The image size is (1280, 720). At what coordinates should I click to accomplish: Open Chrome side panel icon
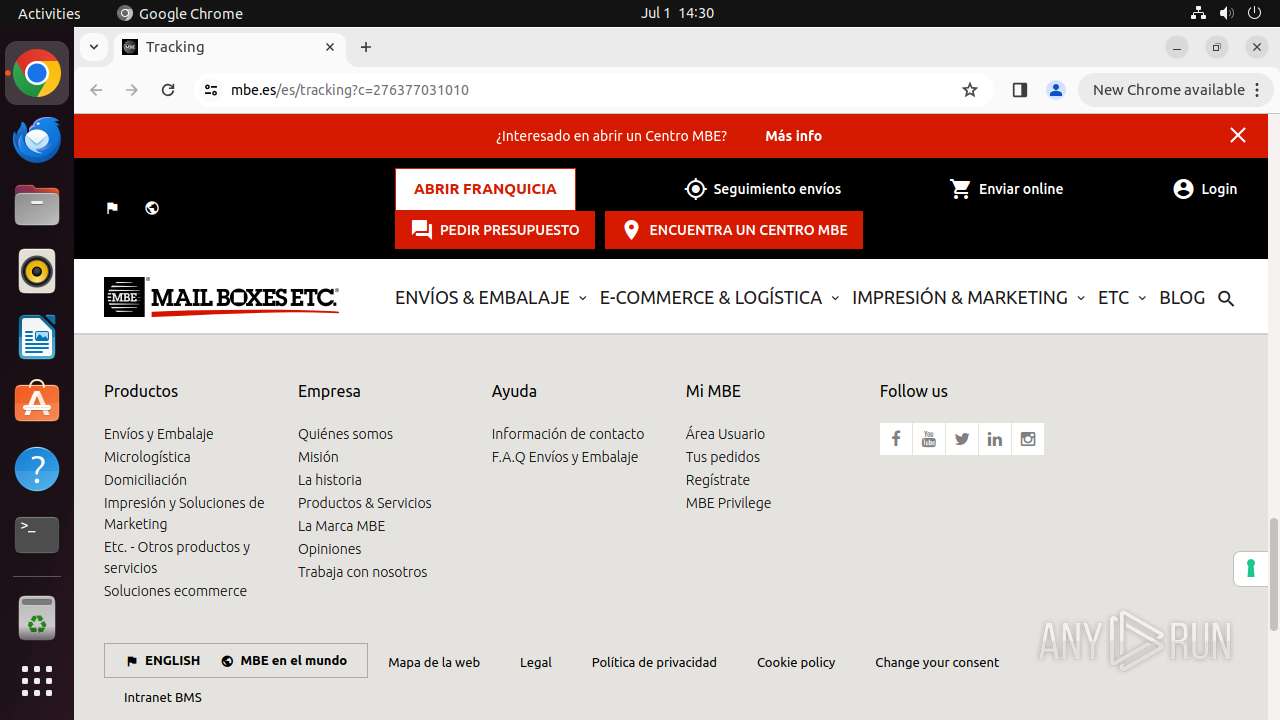[1019, 90]
